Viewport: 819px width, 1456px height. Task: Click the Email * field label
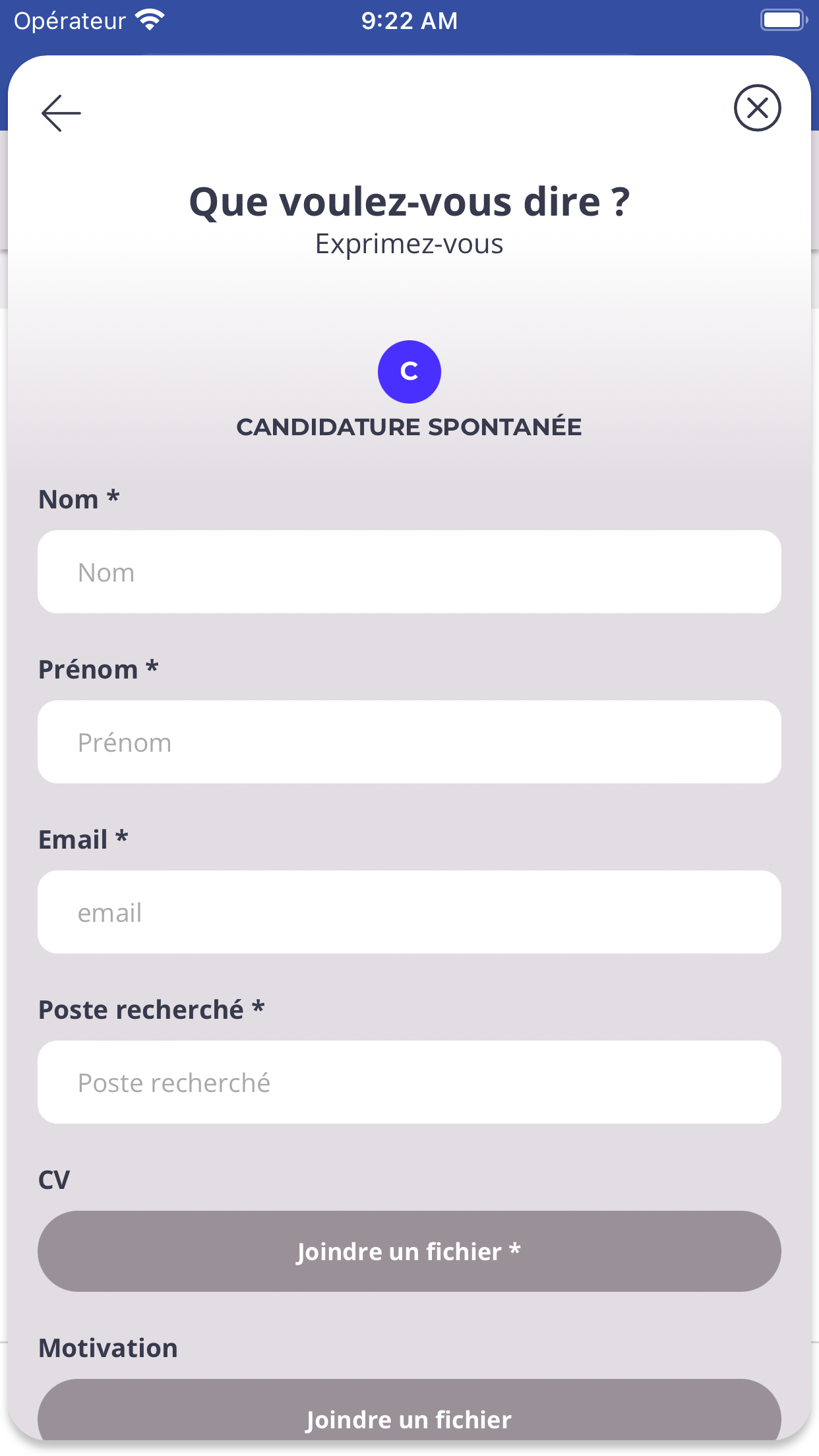[x=83, y=839]
